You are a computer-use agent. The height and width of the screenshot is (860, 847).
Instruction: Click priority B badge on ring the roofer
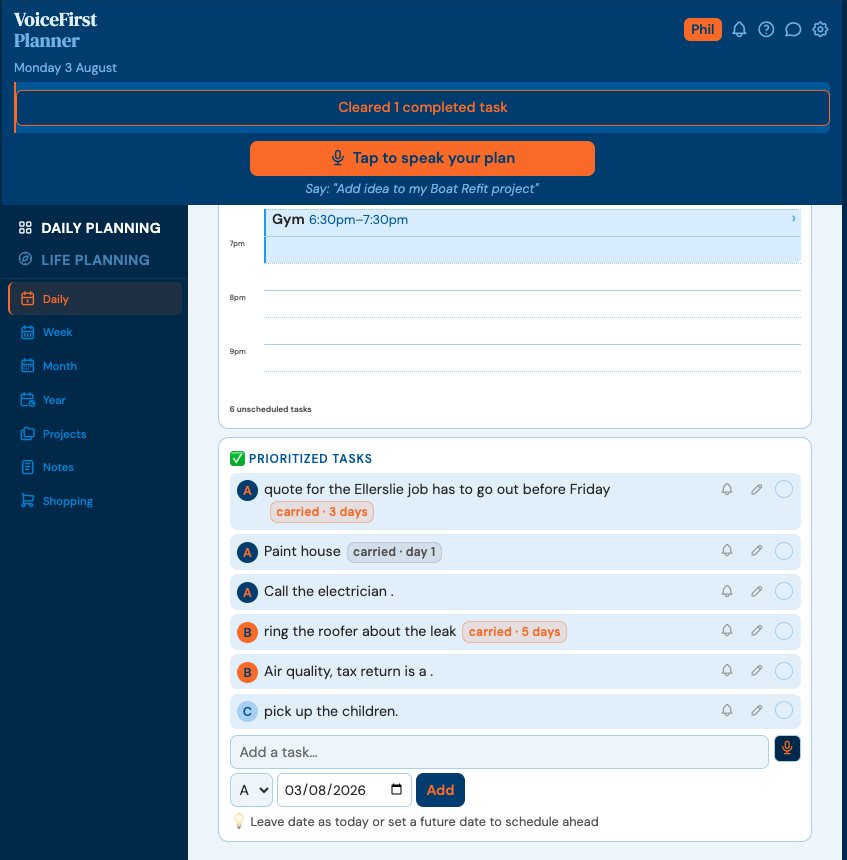click(247, 632)
